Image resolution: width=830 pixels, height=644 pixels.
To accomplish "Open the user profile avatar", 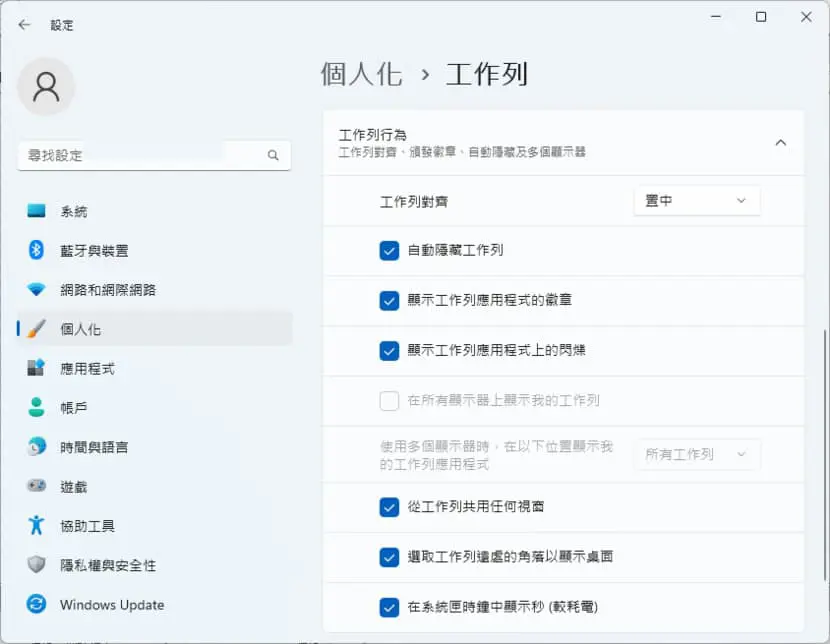I will (x=46, y=87).
